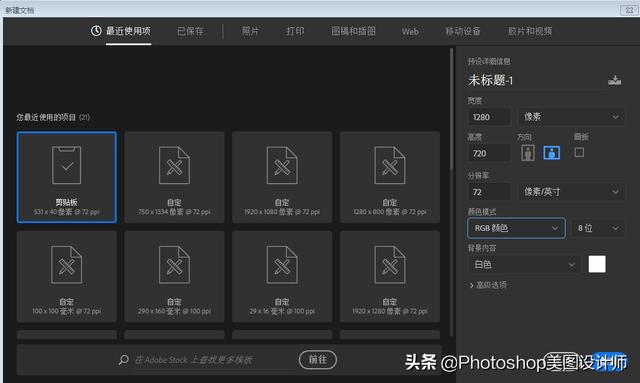Select the 290 x 160 毫米 preset
Screen dimensions: 640x383
174,276
